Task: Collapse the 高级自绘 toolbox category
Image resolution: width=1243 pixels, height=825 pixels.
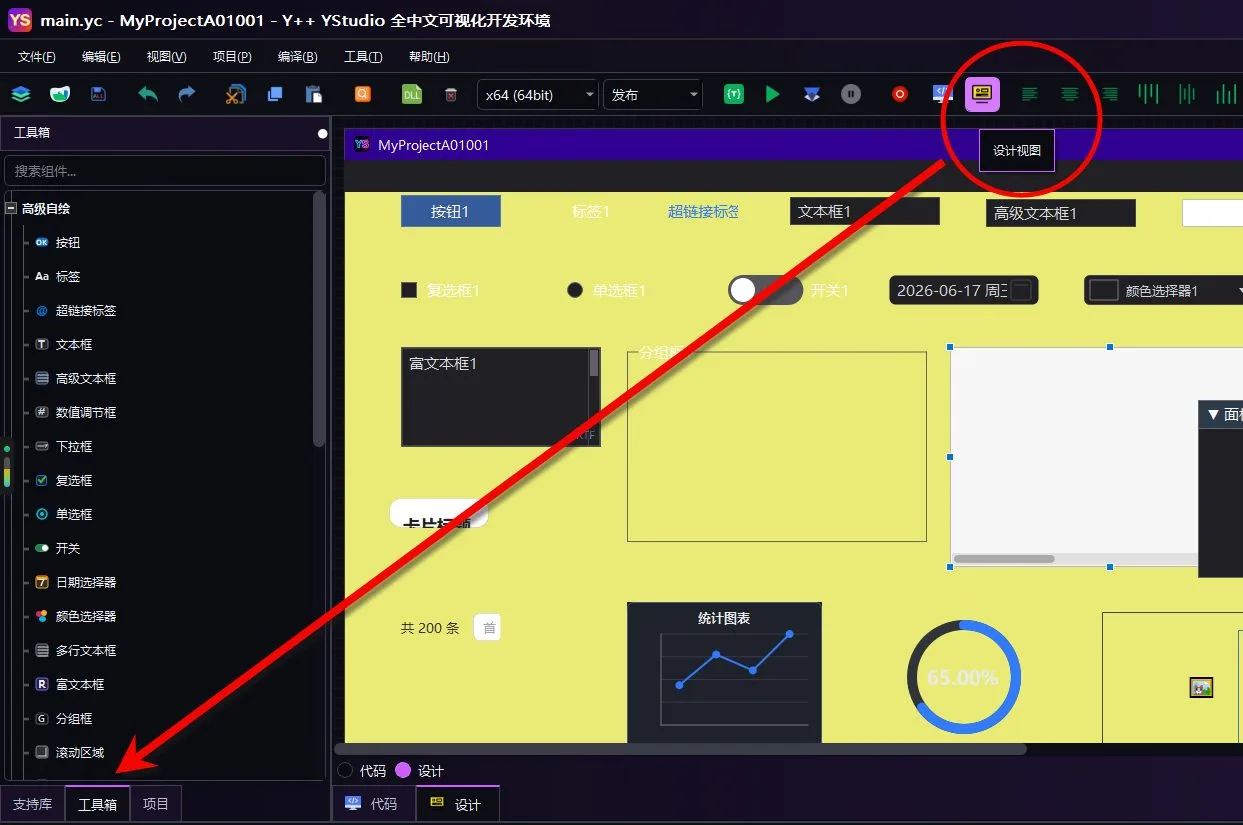Action: click(x=11, y=209)
